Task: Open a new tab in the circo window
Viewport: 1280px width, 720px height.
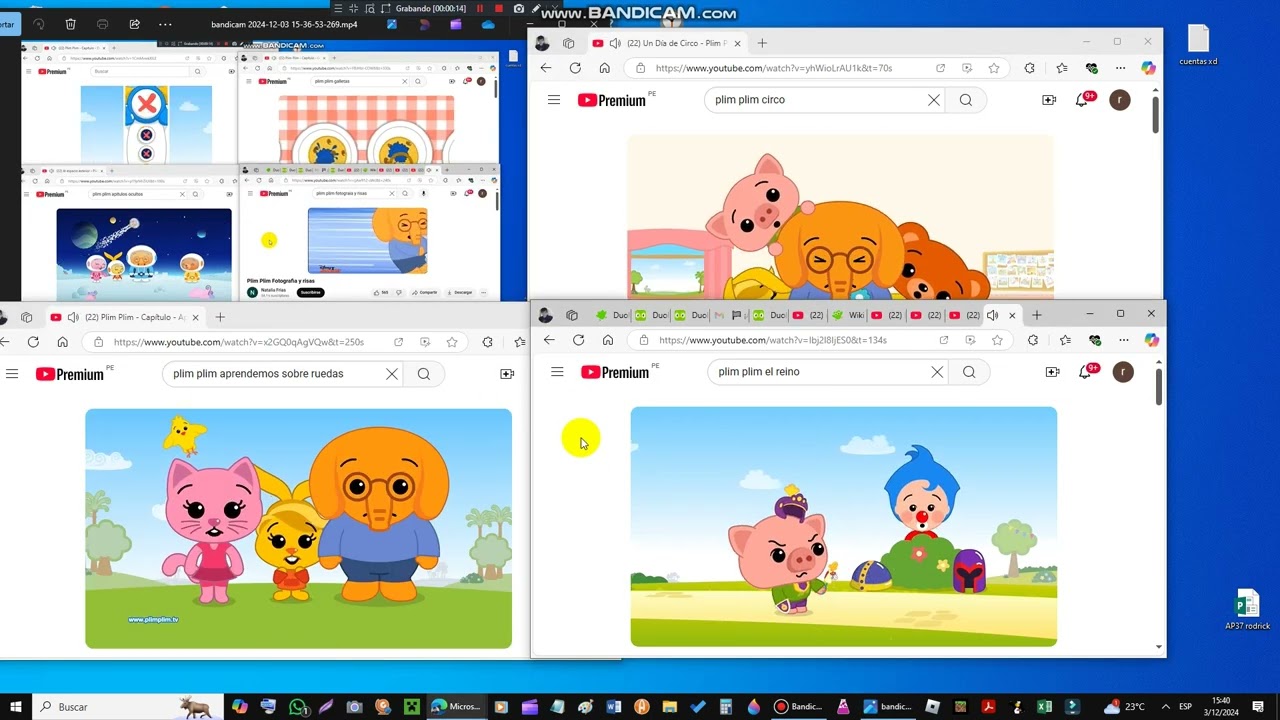Action: 762,43
